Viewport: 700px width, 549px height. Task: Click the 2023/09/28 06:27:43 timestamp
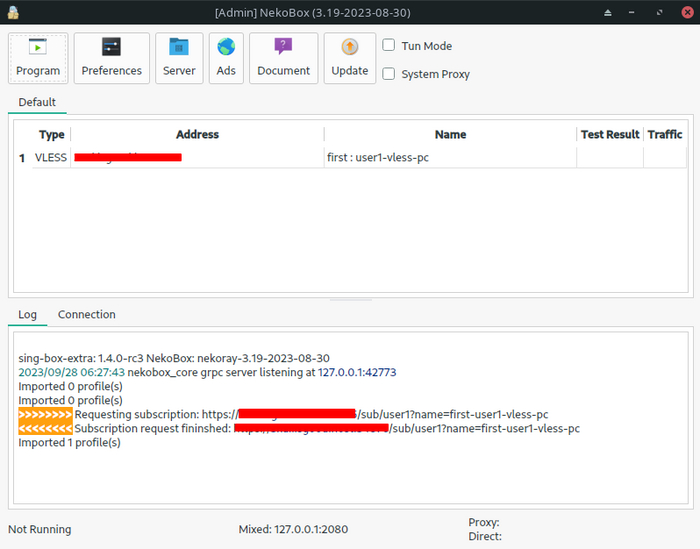coord(71,372)
